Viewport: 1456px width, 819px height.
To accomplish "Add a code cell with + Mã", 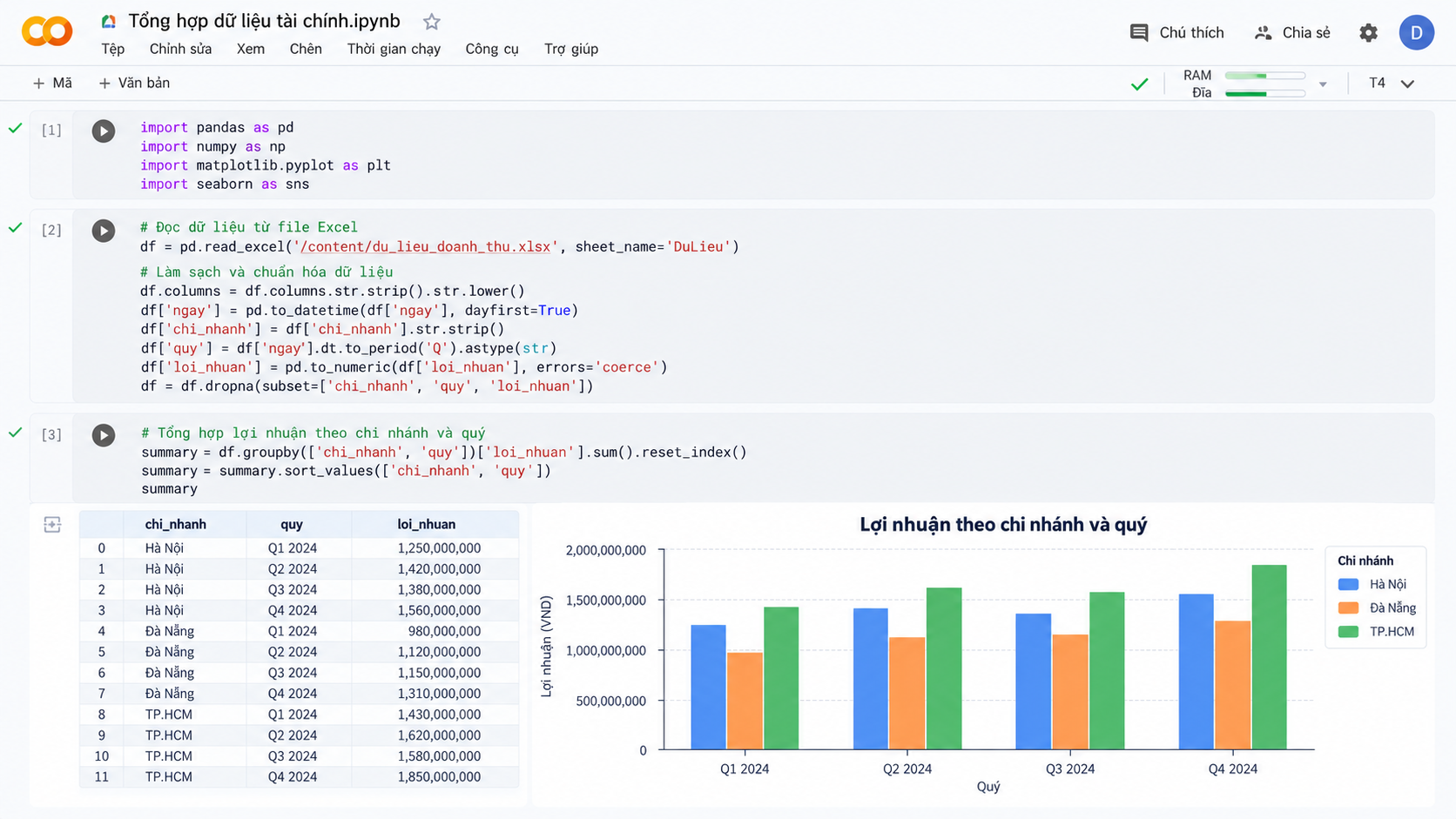I will click(52, 83).
